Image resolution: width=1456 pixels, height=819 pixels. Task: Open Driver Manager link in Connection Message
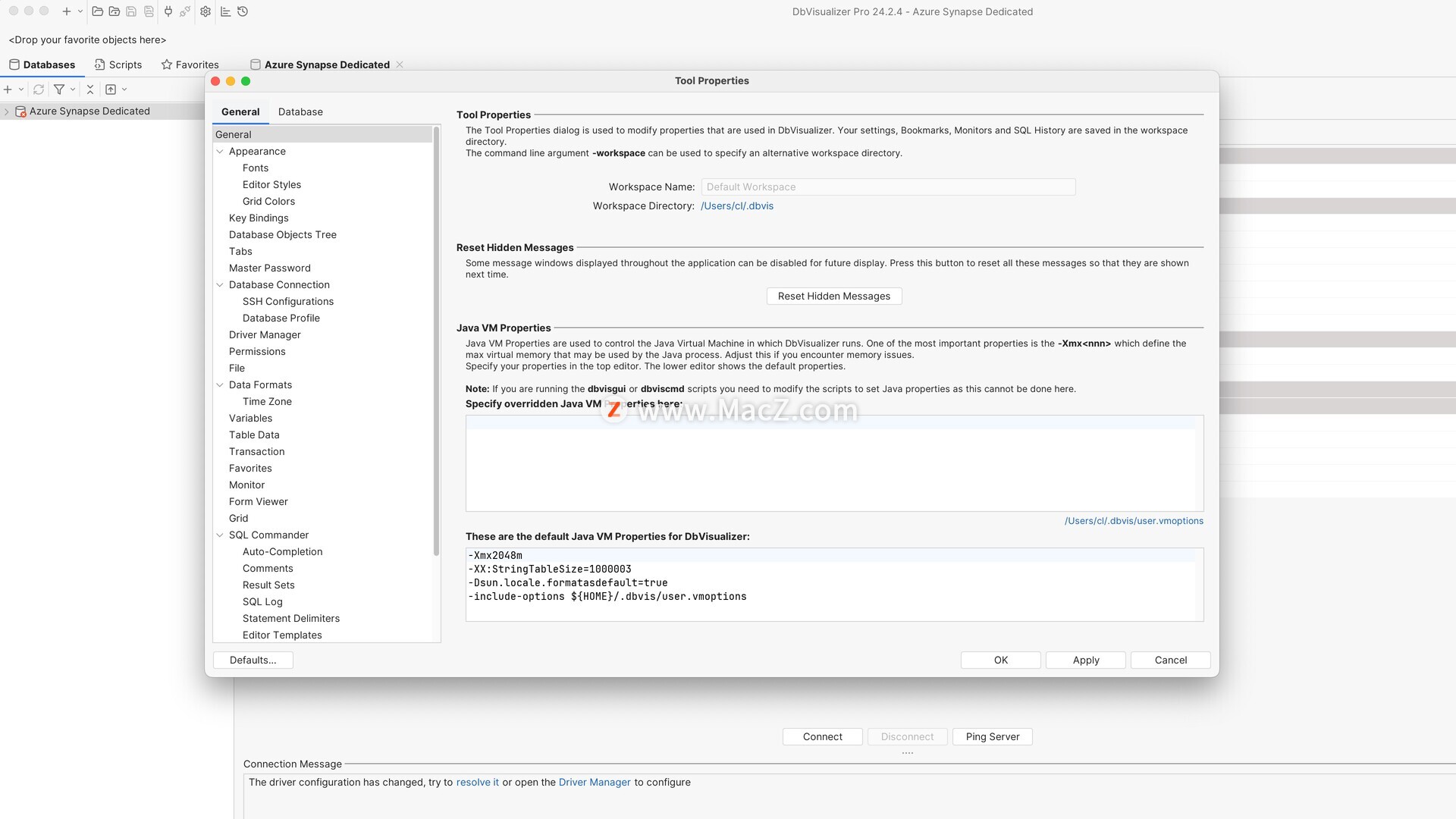click(x=595, y=783)
